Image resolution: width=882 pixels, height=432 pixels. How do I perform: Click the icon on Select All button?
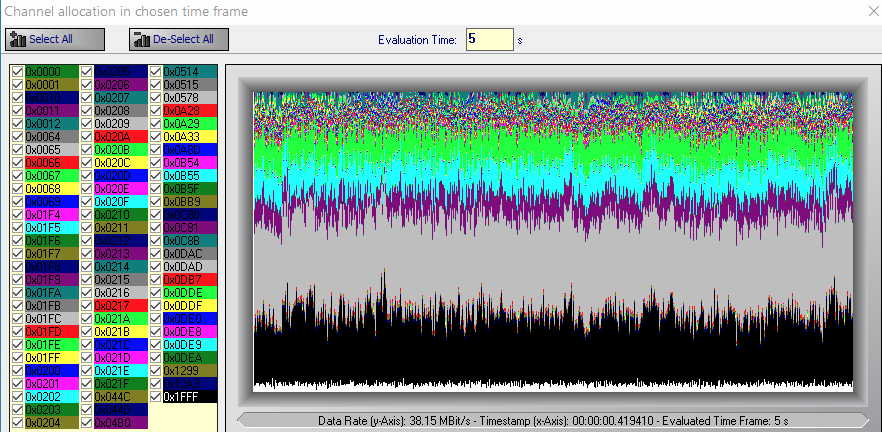[17, 39]
